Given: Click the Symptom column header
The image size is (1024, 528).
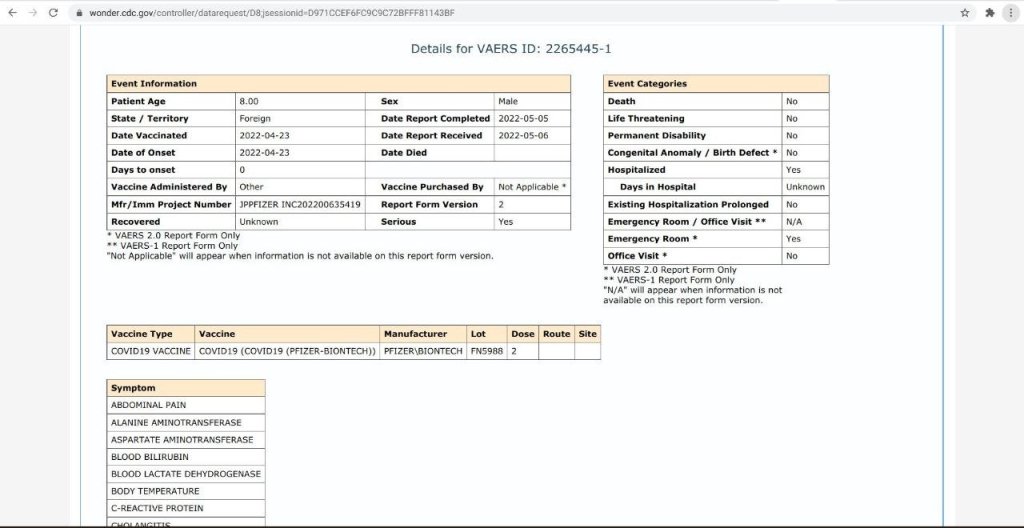Looking at the screenshot, I should click(186, 388).
